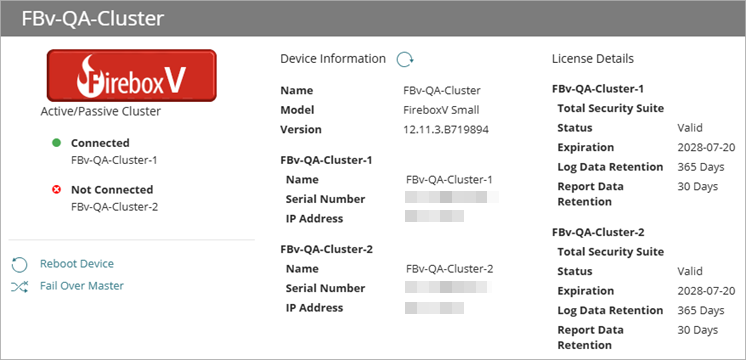Image resolution: width=746 pixels, height=360 pixels.
Task: Click the FBv-QA-Cluster page title
Action: tap(93, 19)
